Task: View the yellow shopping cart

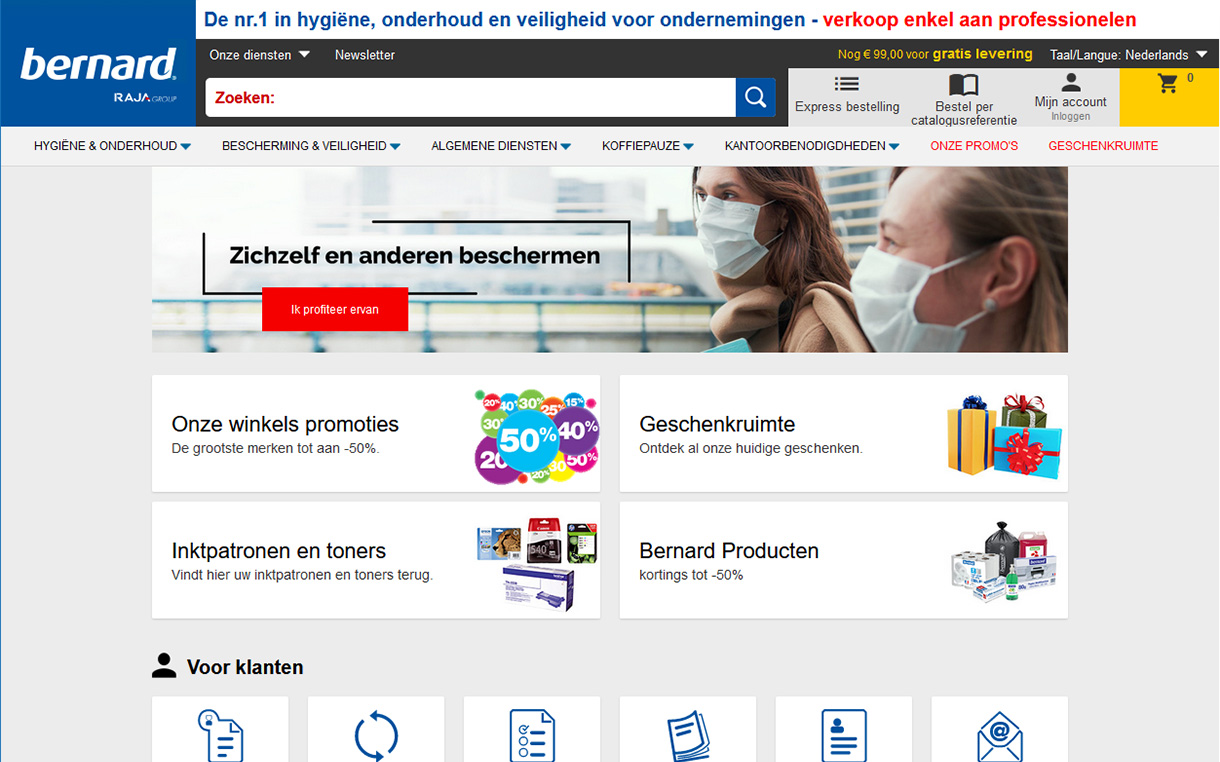Action: pyautogui.click(x=1168, y=85)
